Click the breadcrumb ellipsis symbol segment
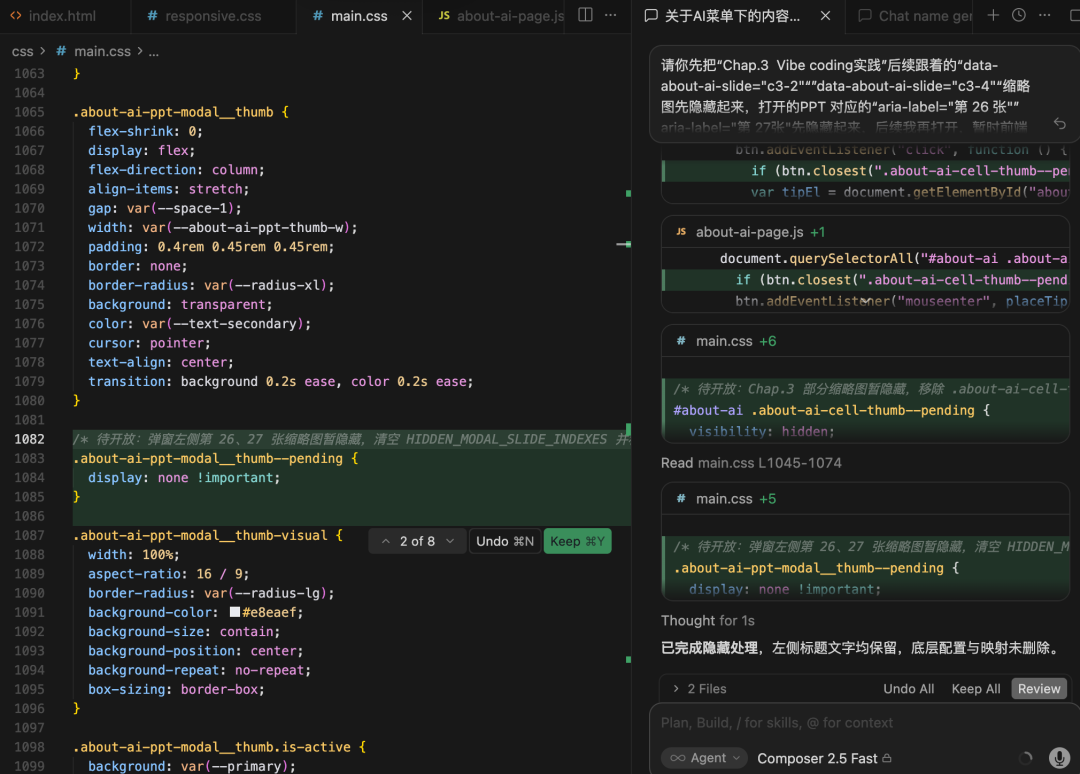 [154, 51]
